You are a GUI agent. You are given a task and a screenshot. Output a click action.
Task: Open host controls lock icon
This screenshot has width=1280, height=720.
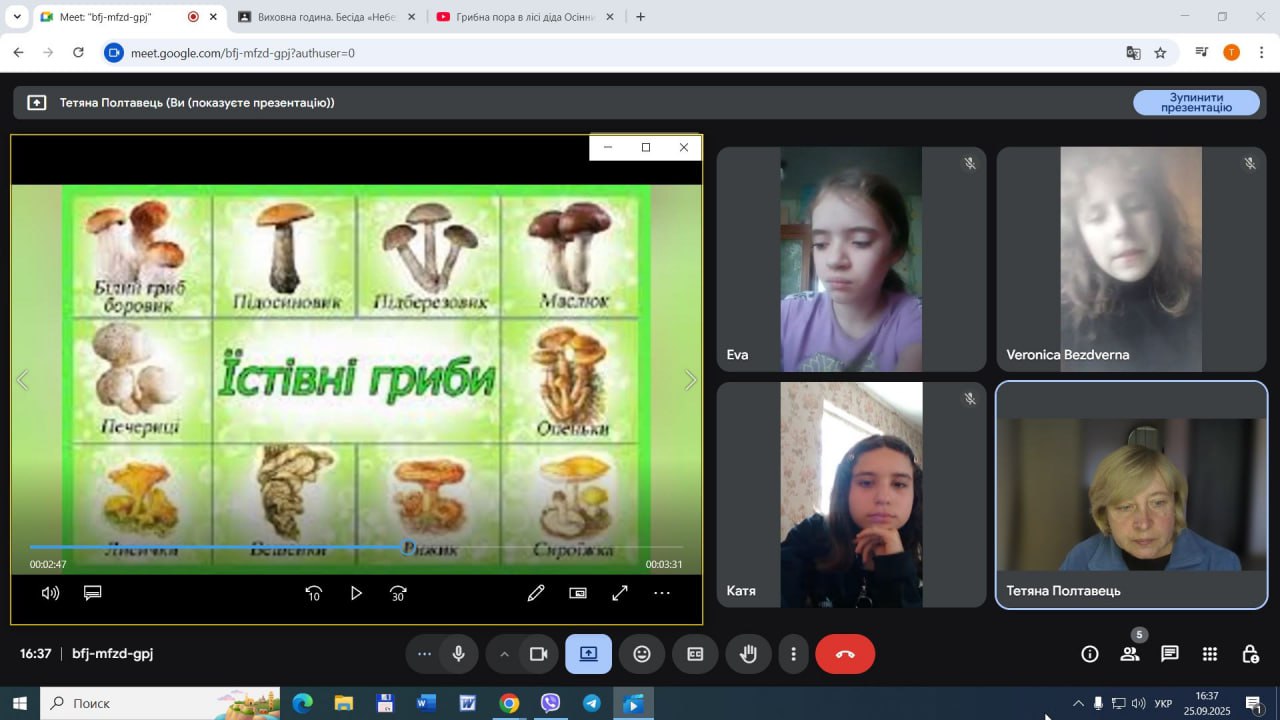(1250, 654)
